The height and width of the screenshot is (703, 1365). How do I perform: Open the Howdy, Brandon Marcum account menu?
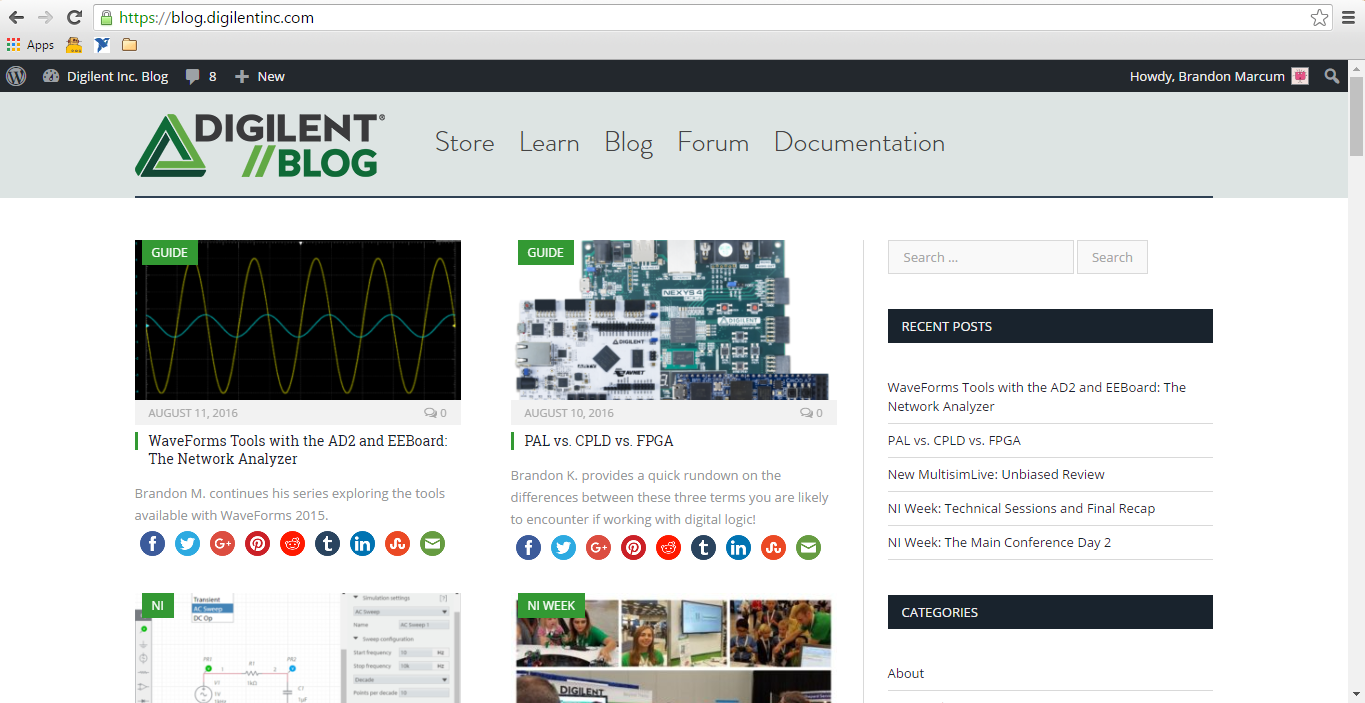click(1218, 76)
